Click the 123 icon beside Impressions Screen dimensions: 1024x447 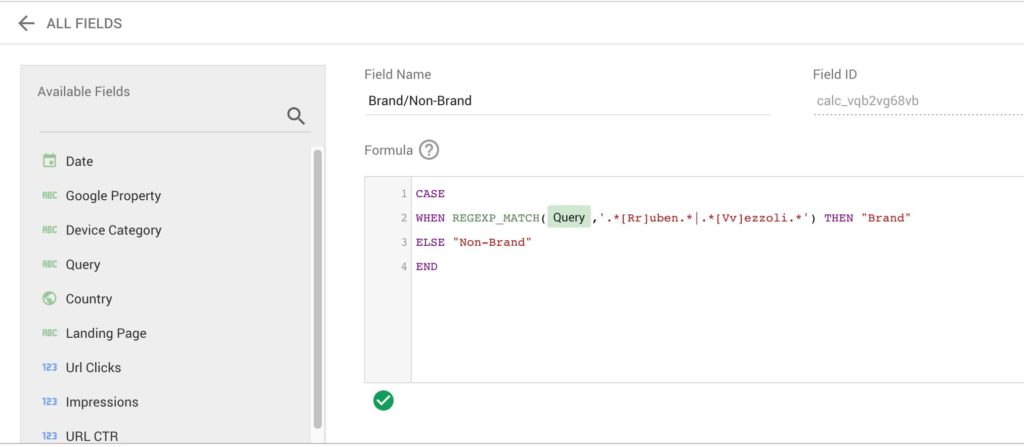(x=49, y=402)
